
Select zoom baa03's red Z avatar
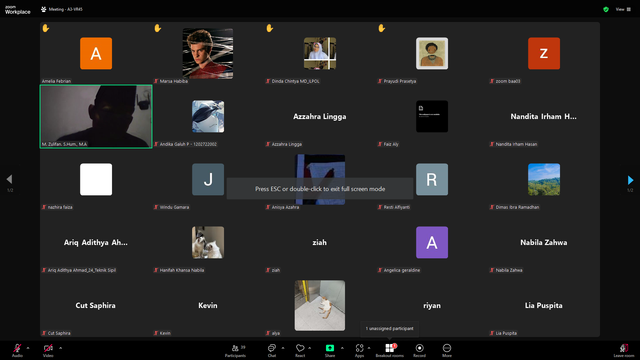tap(544, 53)
